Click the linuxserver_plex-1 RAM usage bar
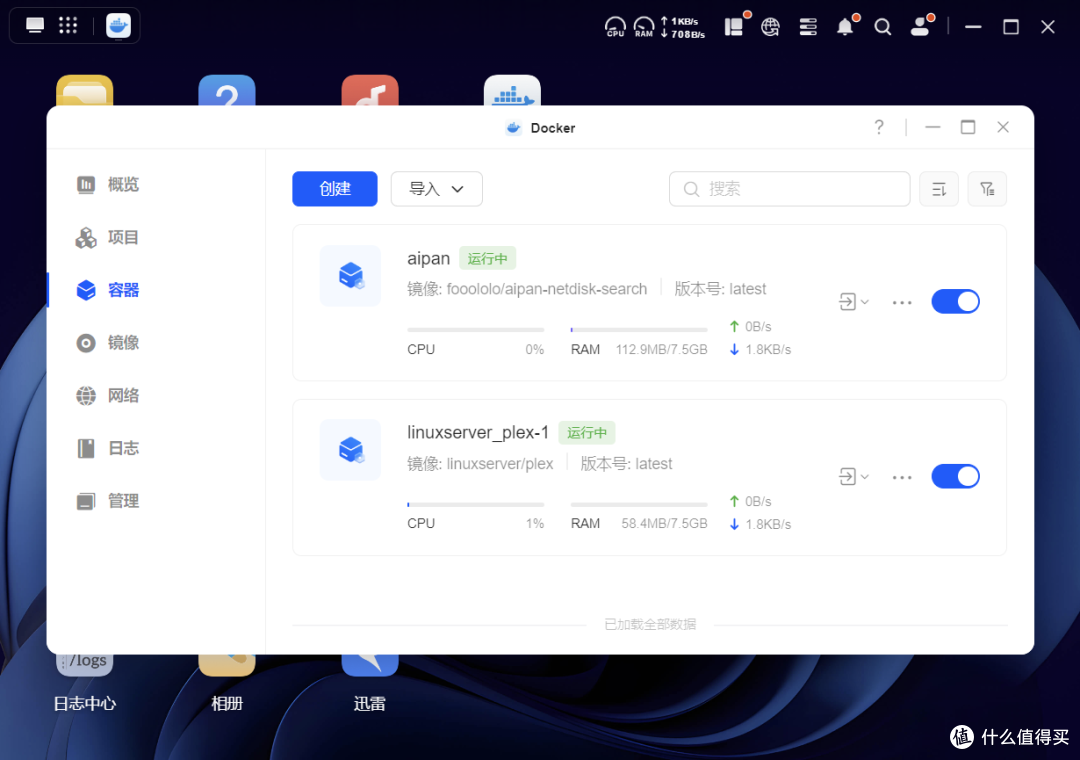 point(639,504)
